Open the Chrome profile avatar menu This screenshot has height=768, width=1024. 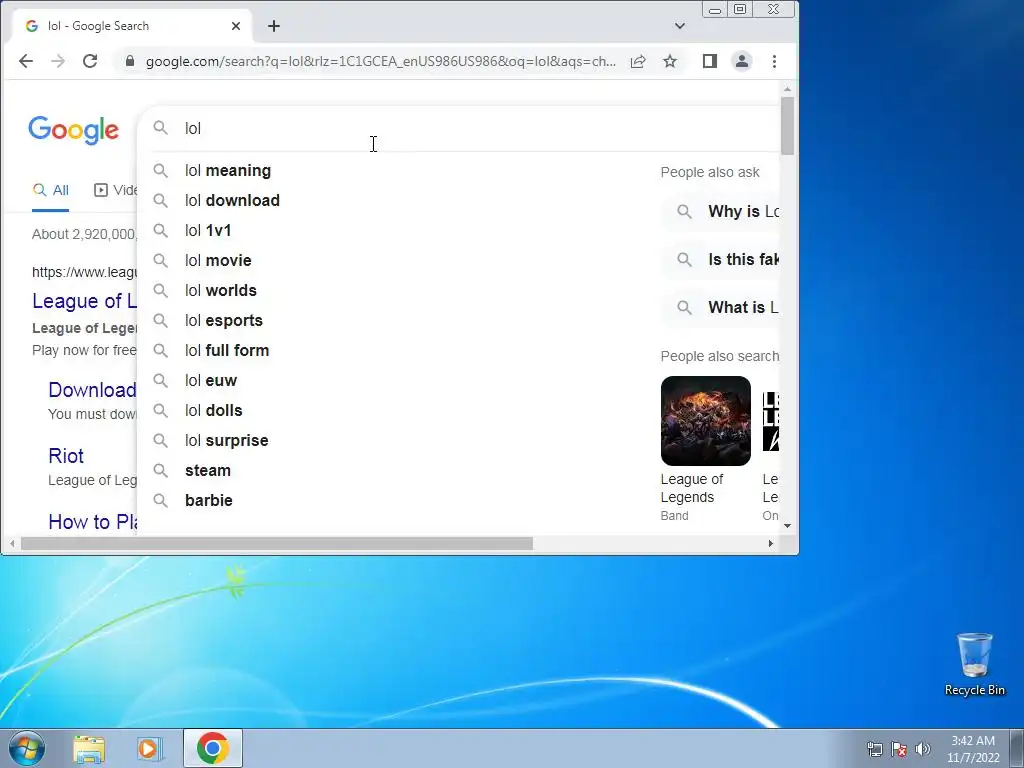(742, 61)
